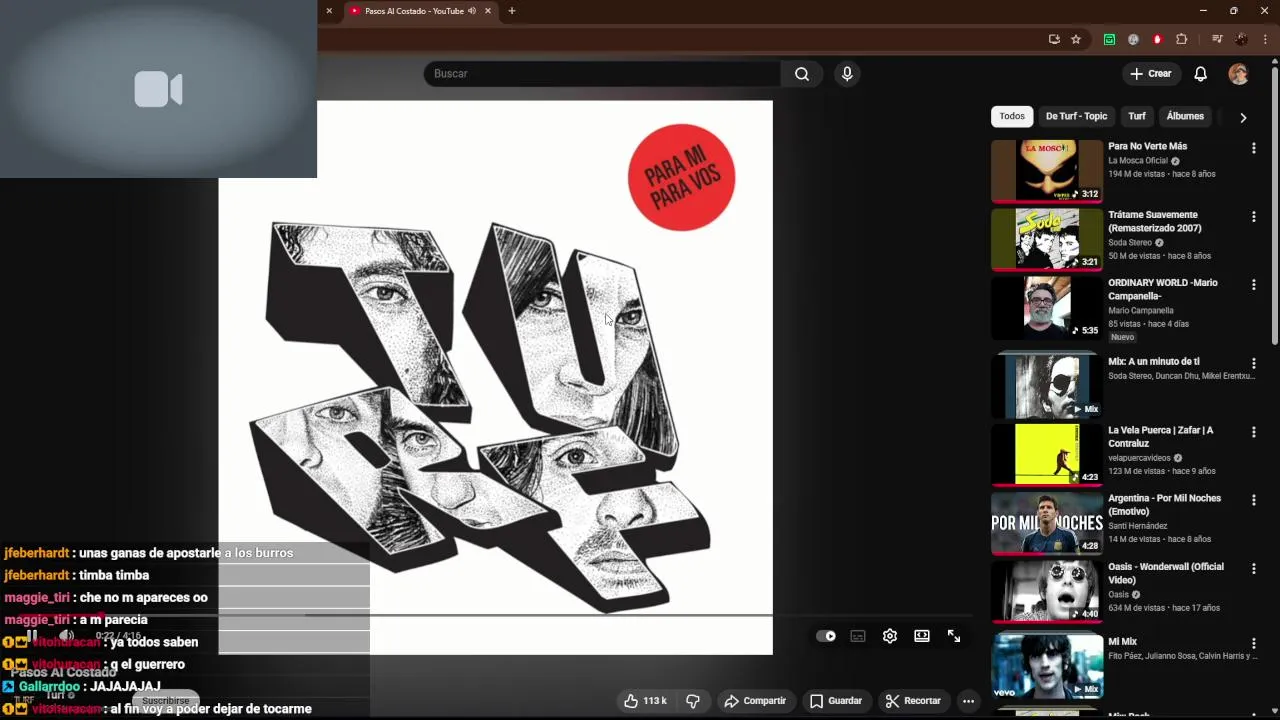
Task: Open the Mi Mix playlist title
Action: (1123, 642)
